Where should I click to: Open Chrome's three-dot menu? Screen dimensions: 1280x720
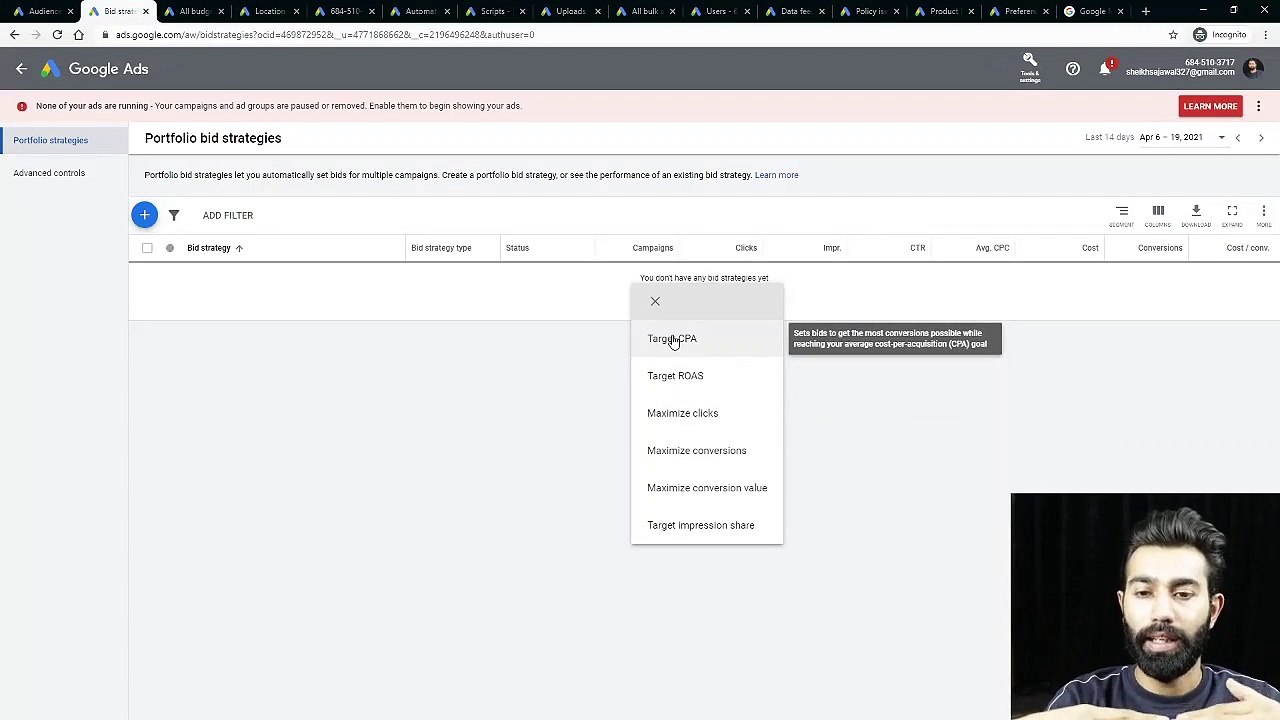coord(1265,34)
